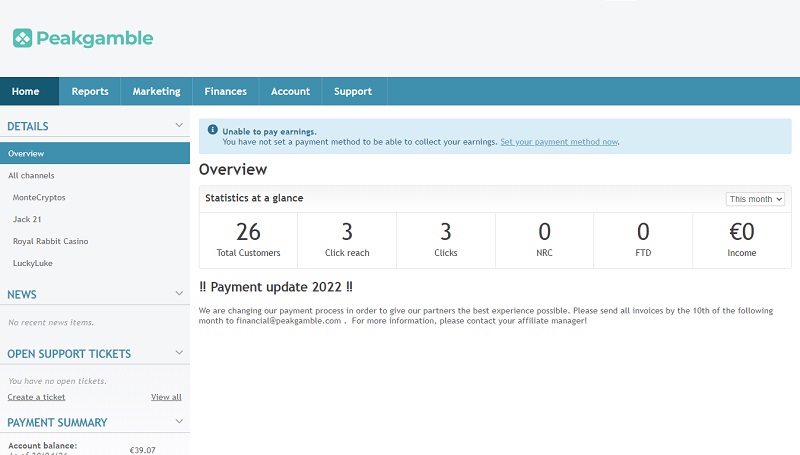
Task: Select the Royal Rabbit Casino channel
Action: pyautogui.click(x=51, y=241)
